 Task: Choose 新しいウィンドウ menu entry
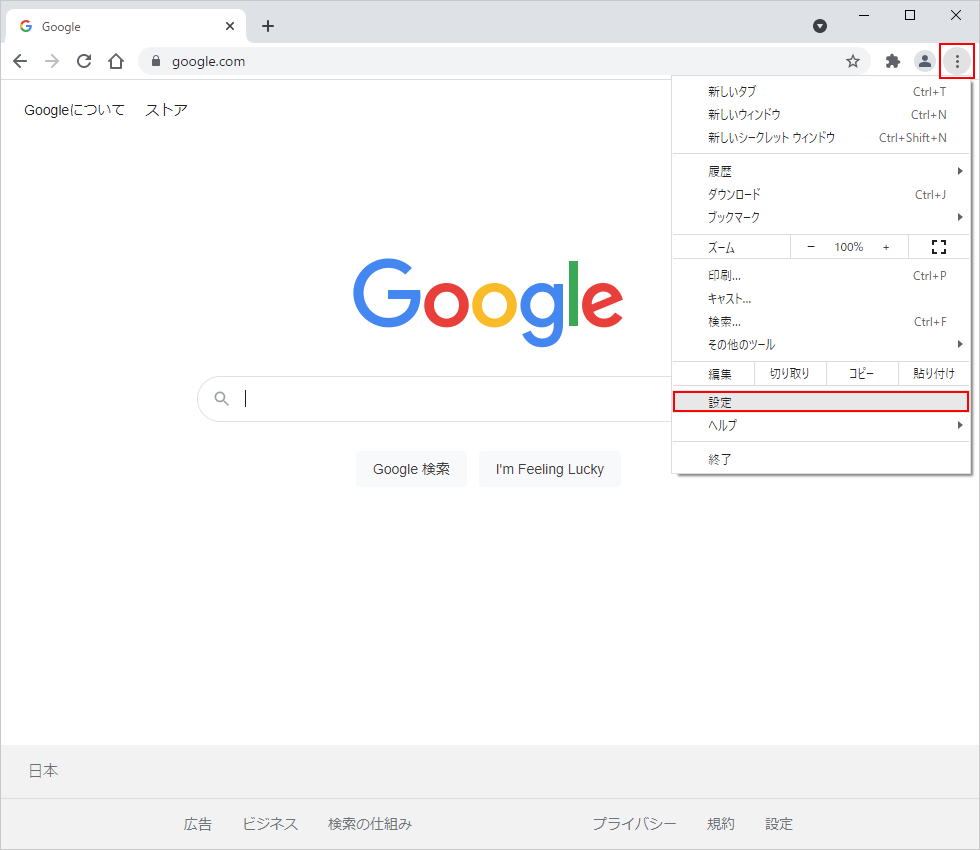point(821,115)
